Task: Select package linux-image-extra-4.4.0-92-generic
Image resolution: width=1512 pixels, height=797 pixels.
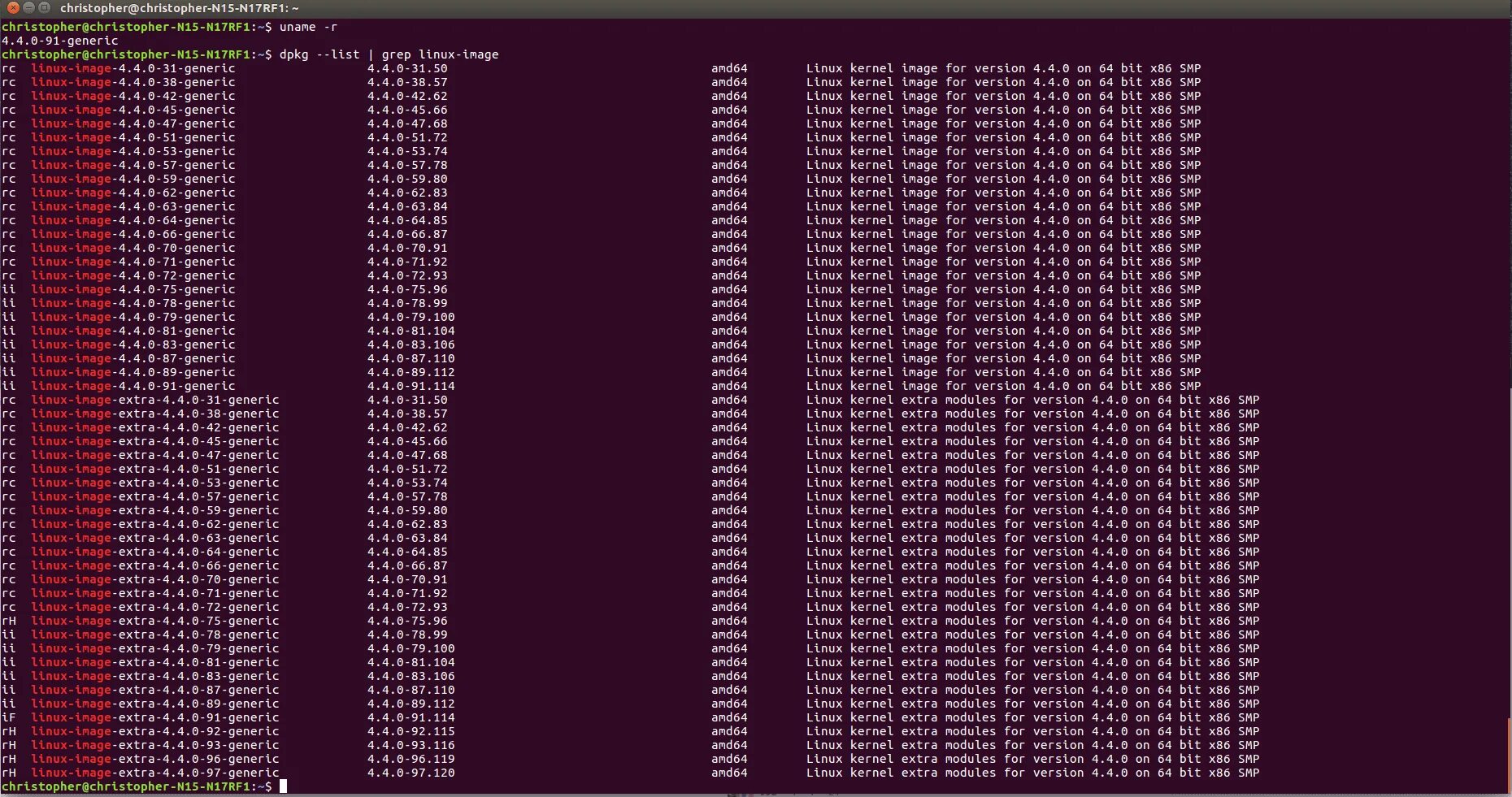Action: 155,731
